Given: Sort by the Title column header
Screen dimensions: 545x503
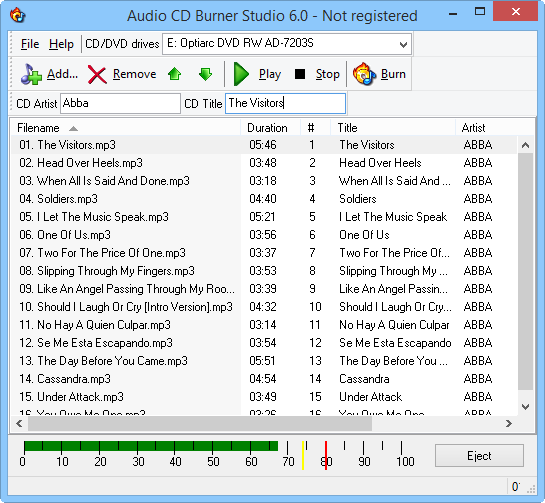Looking at the screenshot, I should tap(393, 128).
